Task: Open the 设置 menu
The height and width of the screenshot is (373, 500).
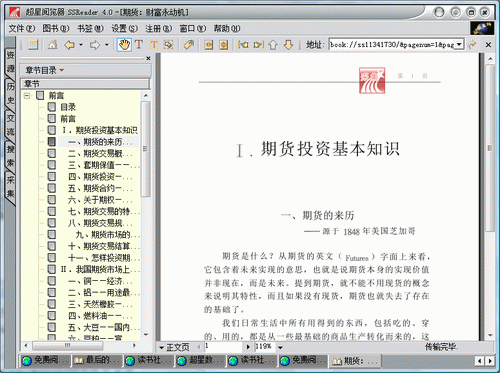Action: [x=124, y=29]
